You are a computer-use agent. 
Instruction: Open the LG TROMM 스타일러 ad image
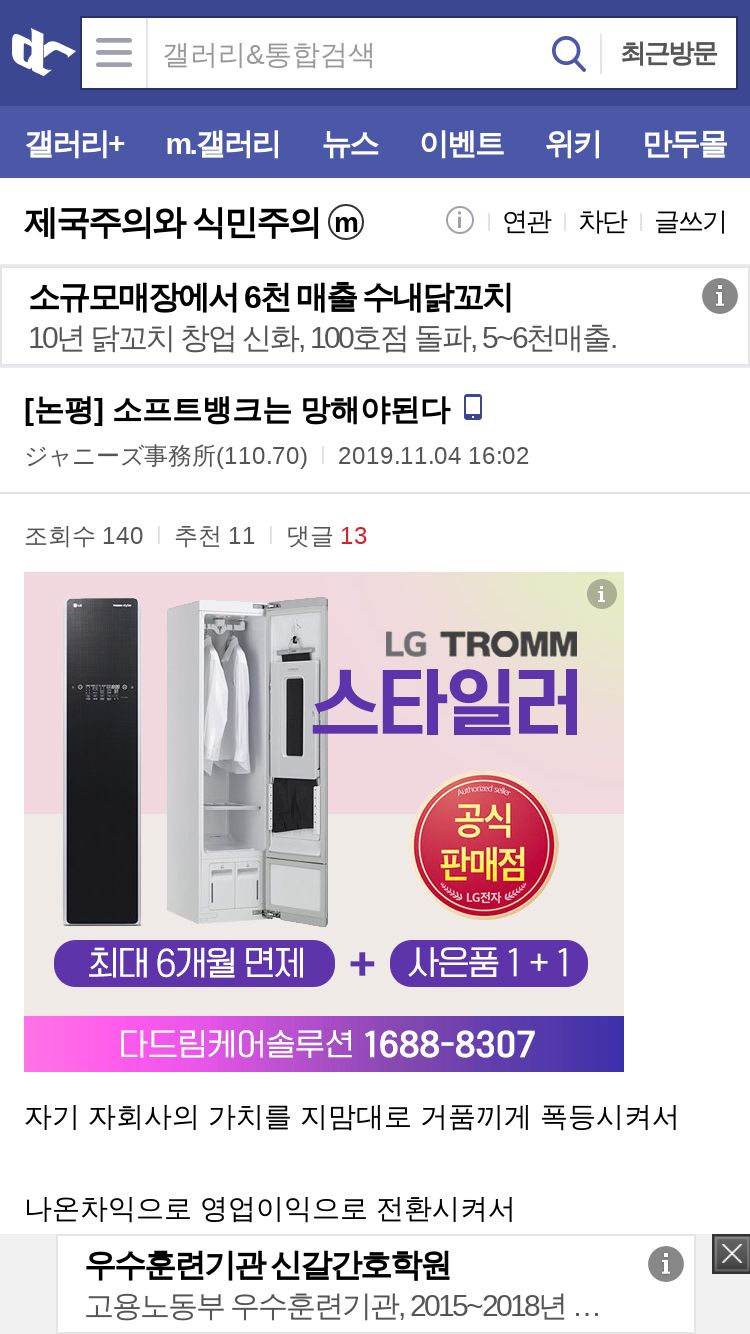pos(324,822)
